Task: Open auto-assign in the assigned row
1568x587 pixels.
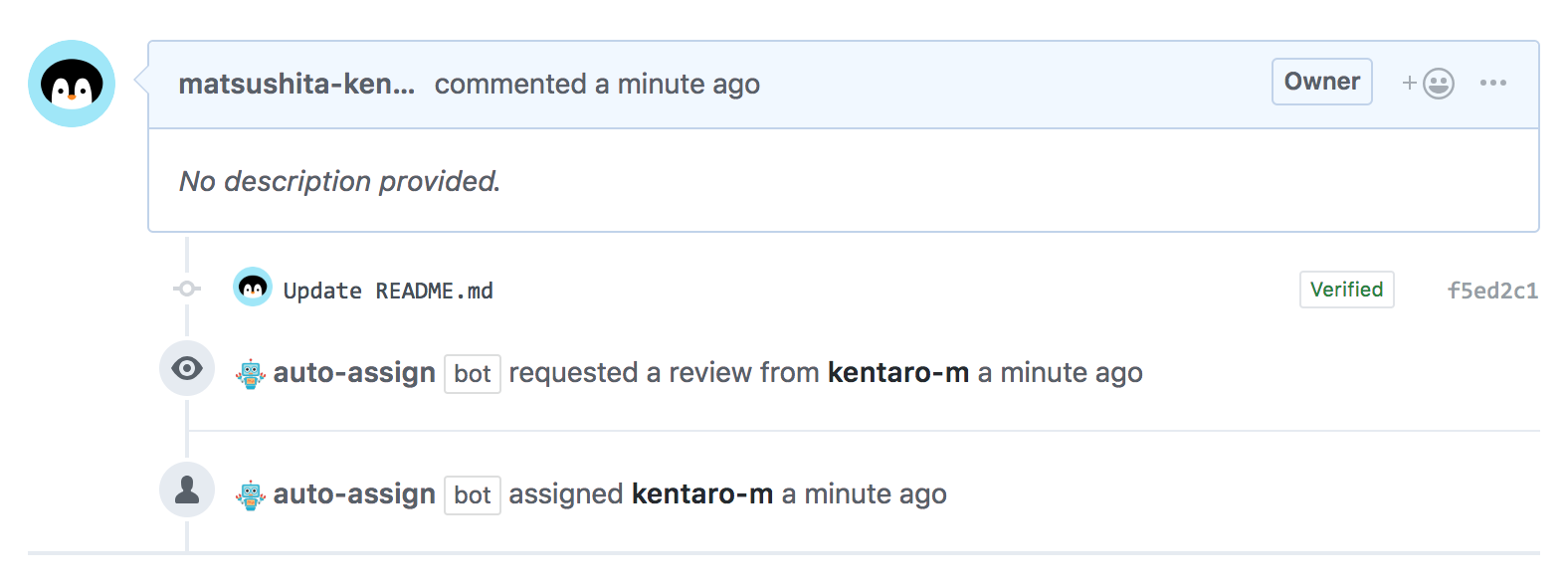Action: [354, 494]
